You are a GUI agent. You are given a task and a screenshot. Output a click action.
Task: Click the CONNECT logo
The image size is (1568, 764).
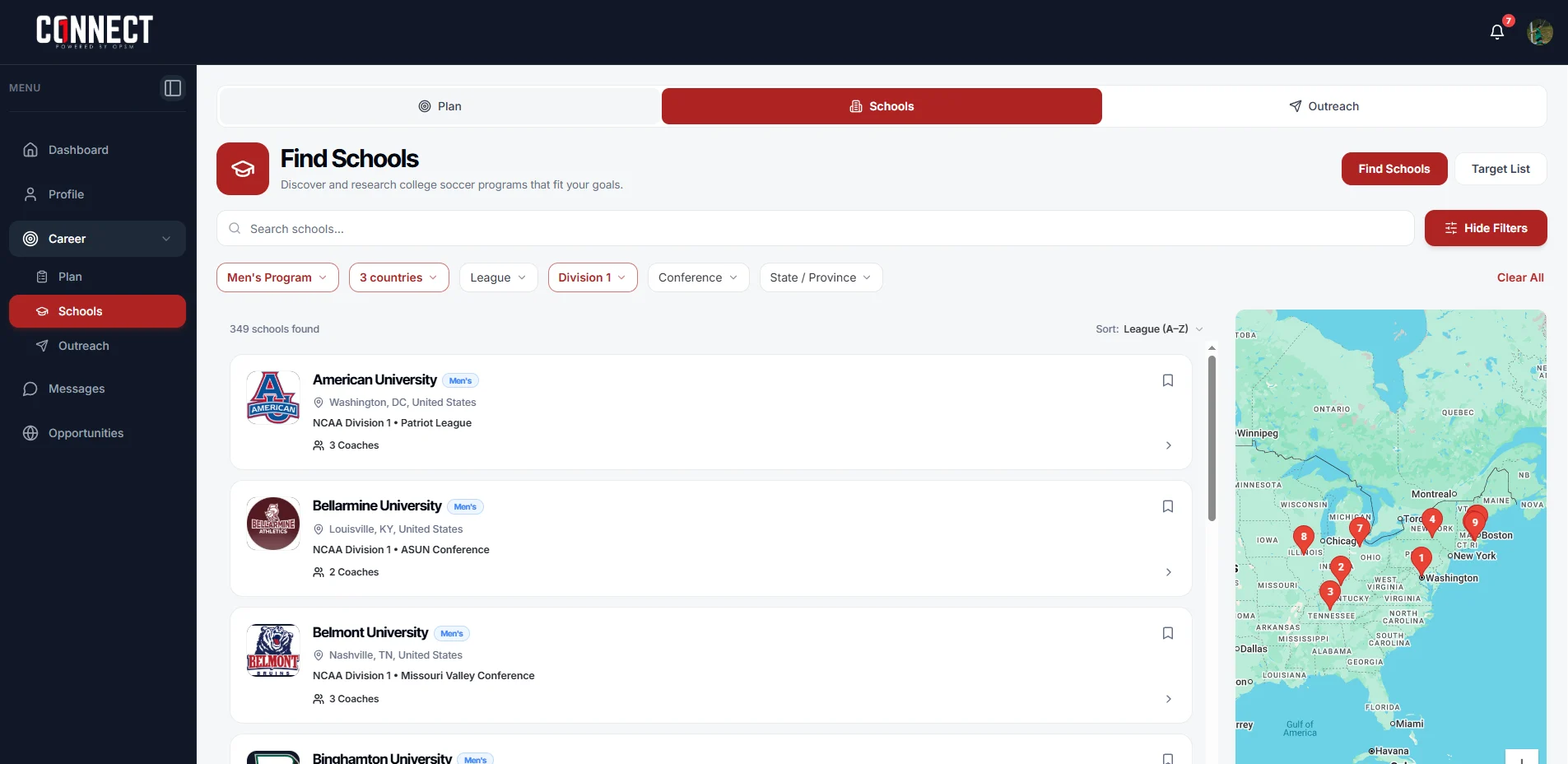(x=95, y=31)
